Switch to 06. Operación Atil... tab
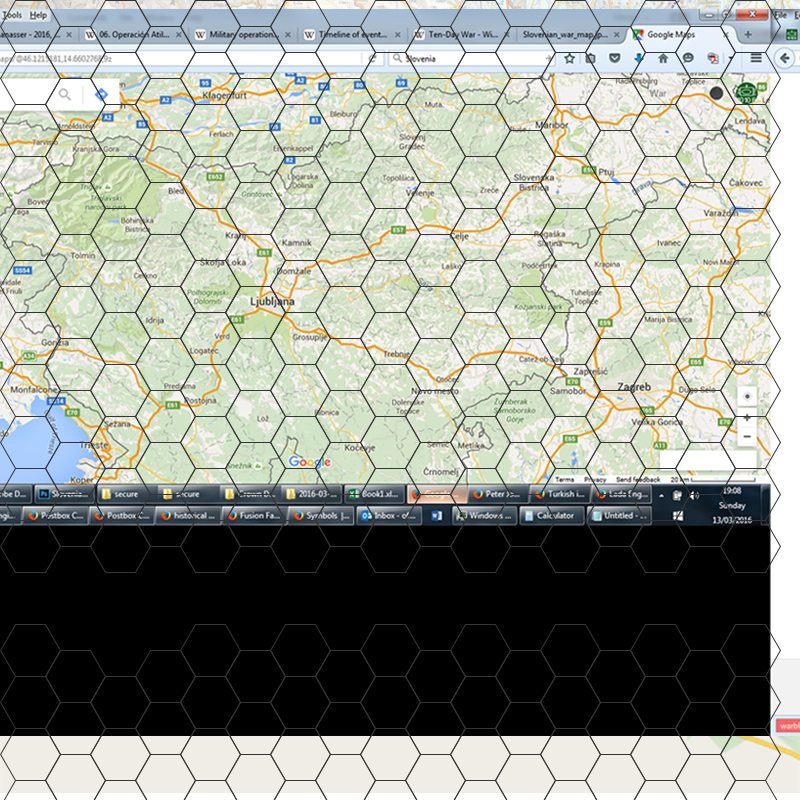This screenshot has width=800, height=800. [134, 35]
